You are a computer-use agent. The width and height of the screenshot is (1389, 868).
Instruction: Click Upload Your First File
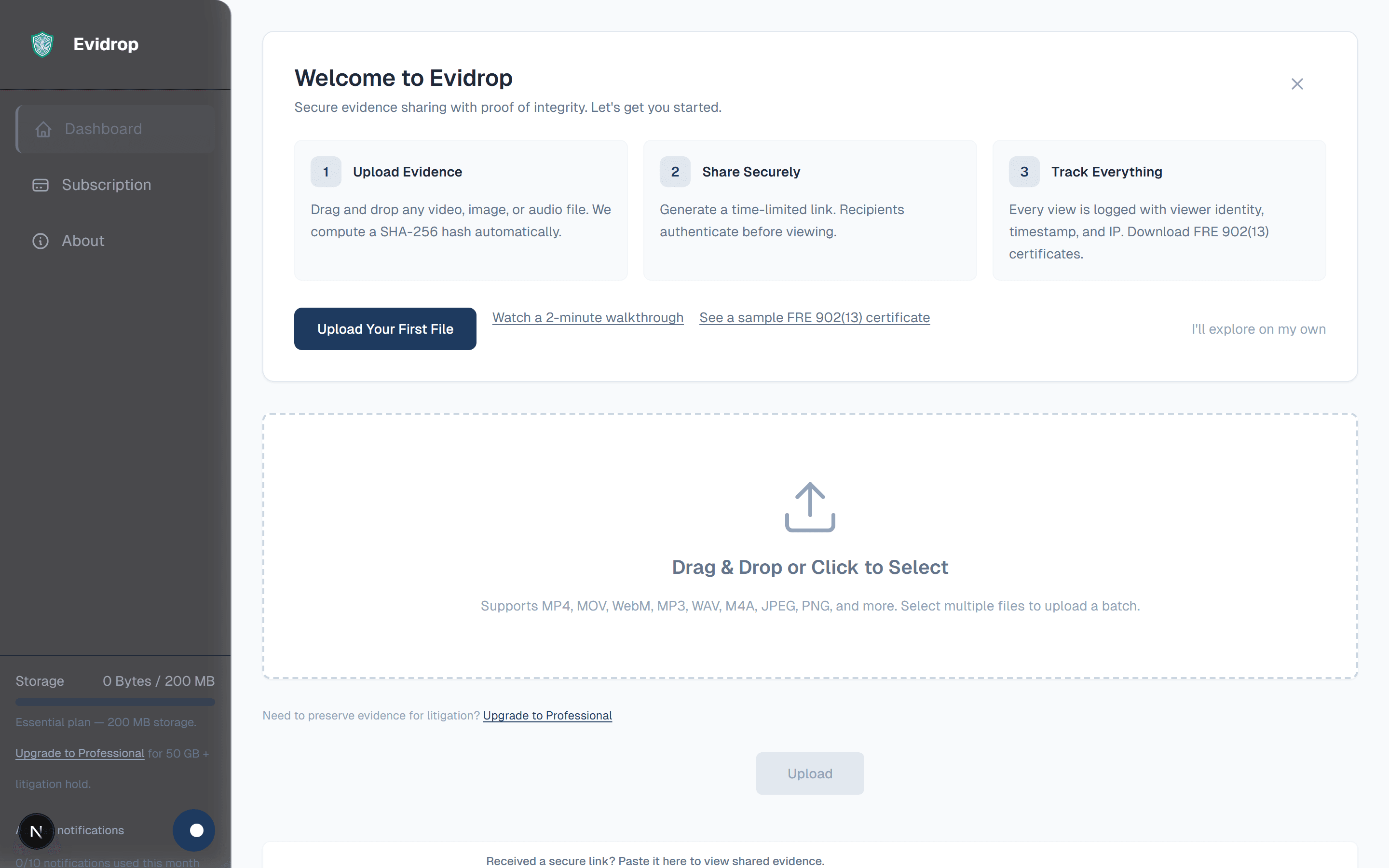pyautogui.click(x=384, y=328)
